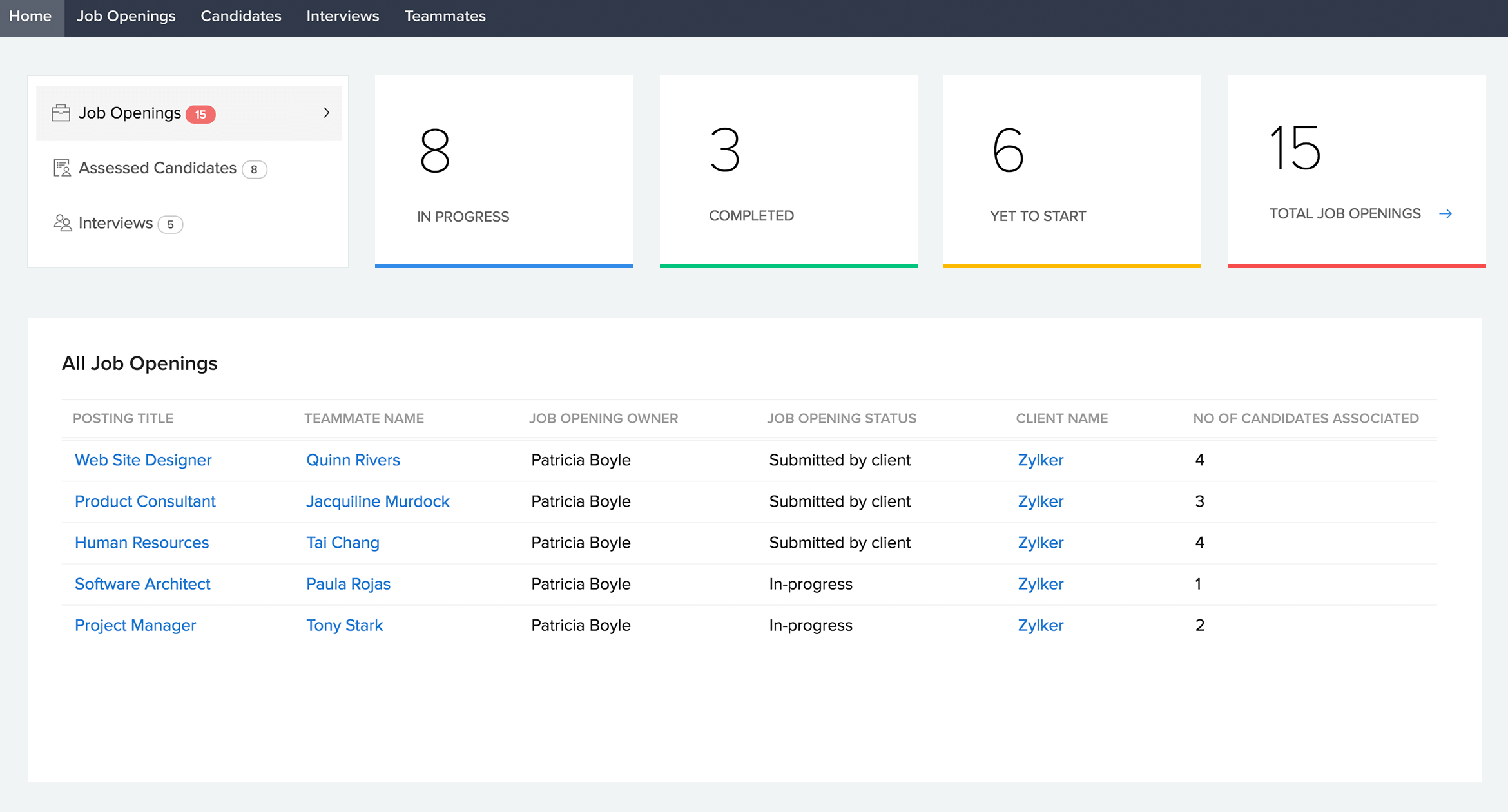Viewport: 1508px width, 812px height.
Task: Click the 5 count badge beside Interviews
Action: click(170, 224)
